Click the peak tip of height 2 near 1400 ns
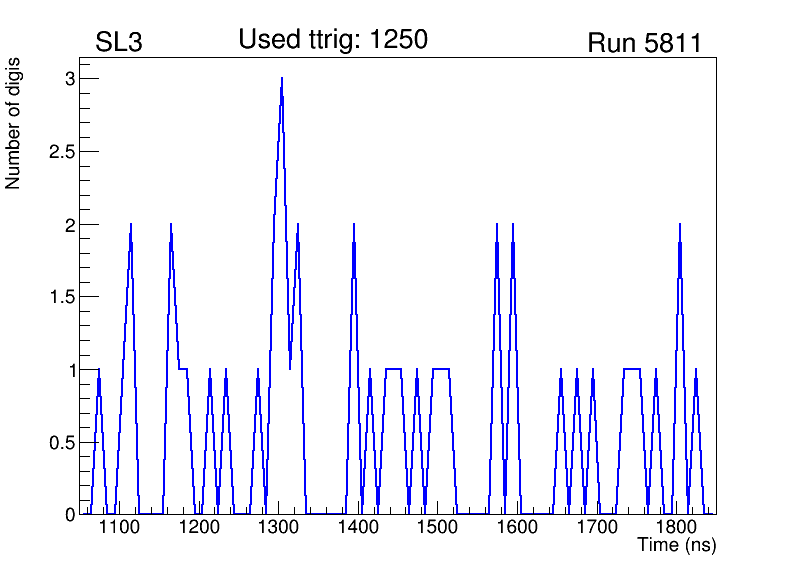Screen dimensions: 796x572 (354, 225)
